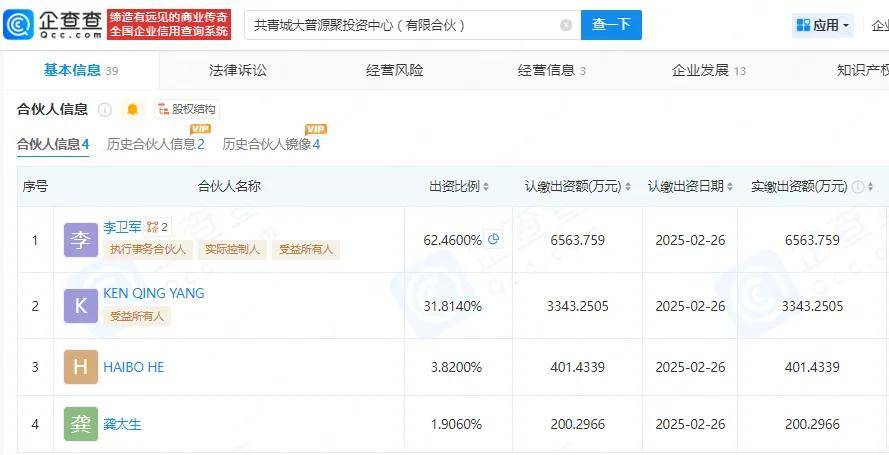Clear the search box text
This screenshot has width=889, height=455.
pyautogui.click(x=566, y=25)
